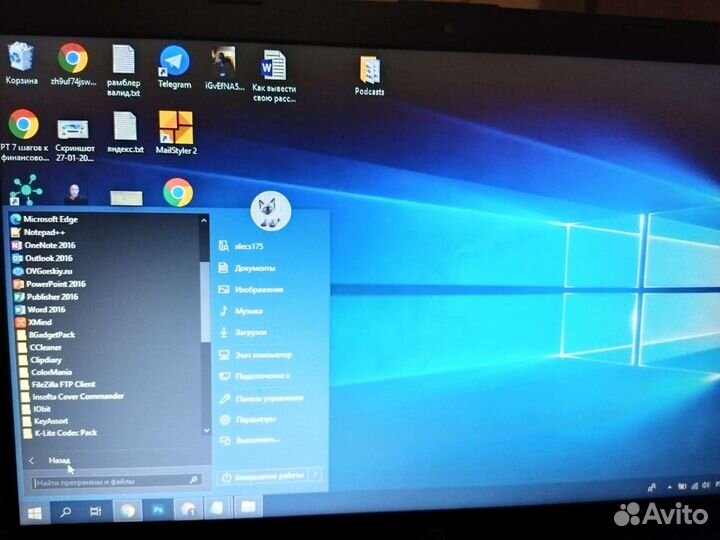Screen dimensions: 720x540
Task: Launch PowerPoint 2016 from the start menu
Action: pyautogui.click(x=50, y=284)
